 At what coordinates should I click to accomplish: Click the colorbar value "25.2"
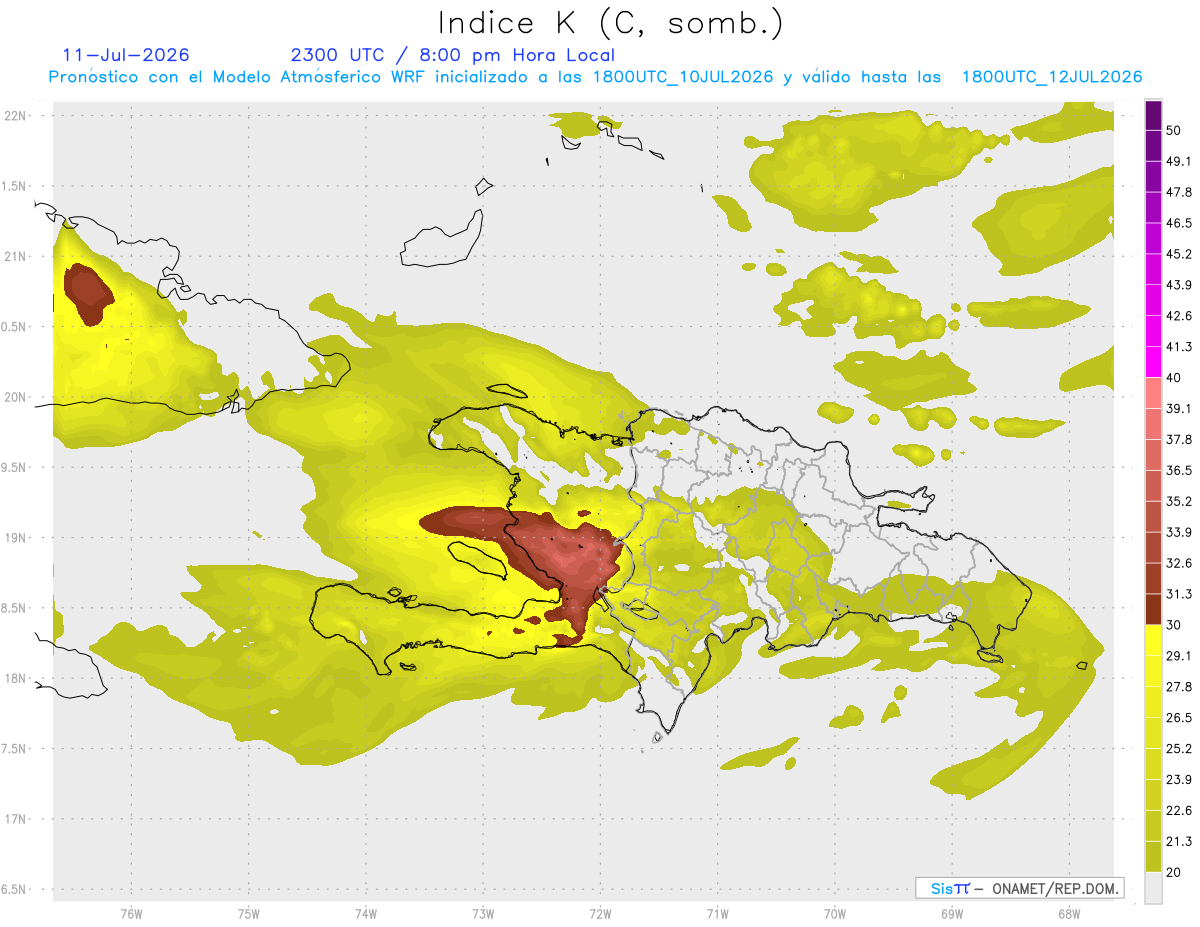tap(1179, 749)
